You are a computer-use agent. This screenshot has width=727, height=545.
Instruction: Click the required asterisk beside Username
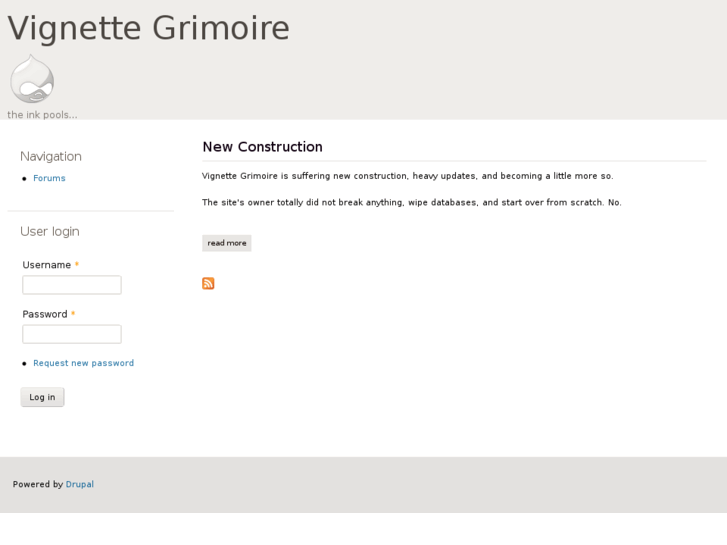point(77,265)
